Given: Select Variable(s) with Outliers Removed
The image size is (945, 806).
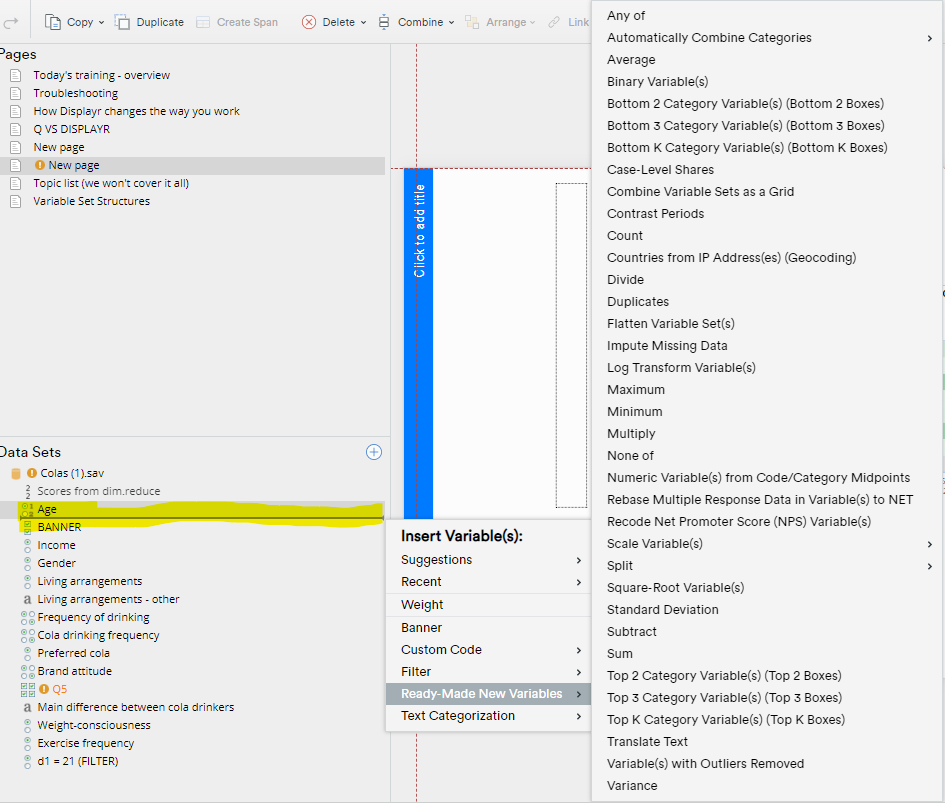Looking at the screenshot, I should [x=705, y=764].
